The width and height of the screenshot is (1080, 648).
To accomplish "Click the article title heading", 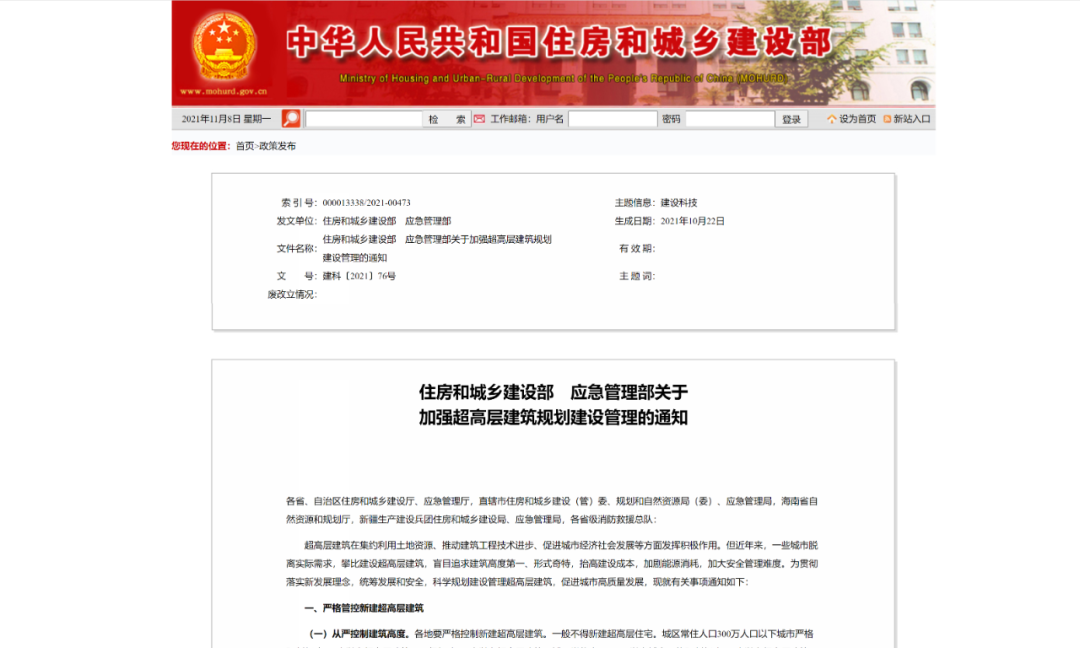I will (x=553, y=405).
